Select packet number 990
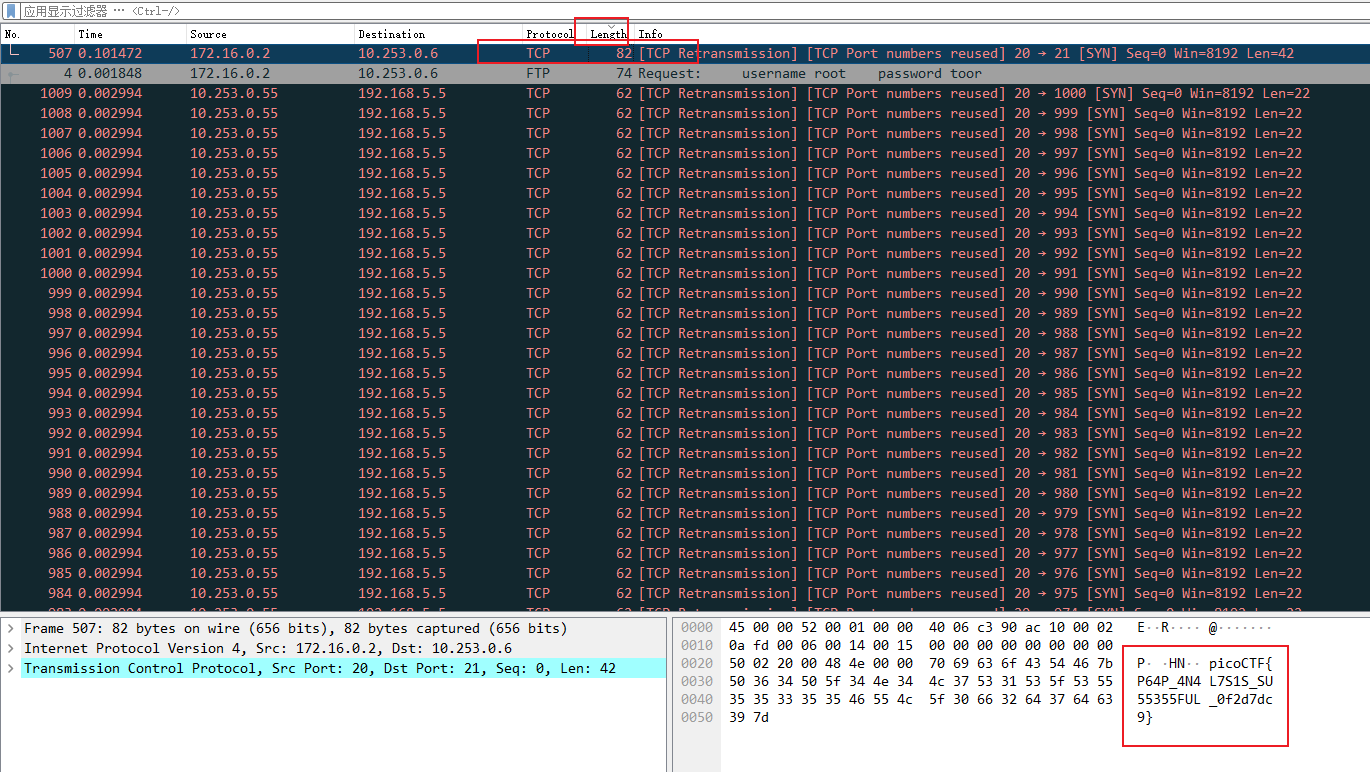1370x772 pixels. (x=684, y=473)
